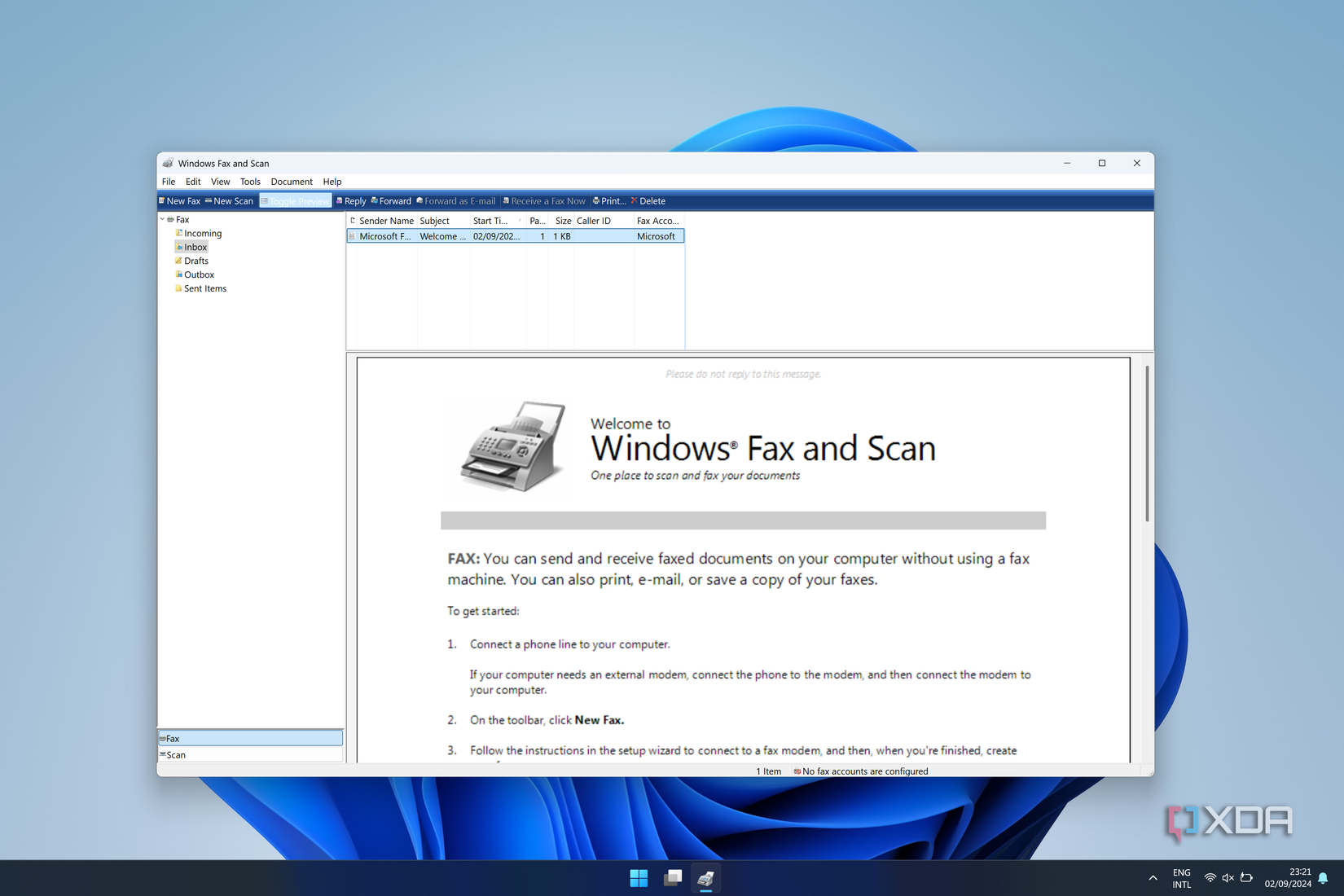Viewport: 1344px width, 896px height.
Task: Open the File menu
Action: click(169, 182)
